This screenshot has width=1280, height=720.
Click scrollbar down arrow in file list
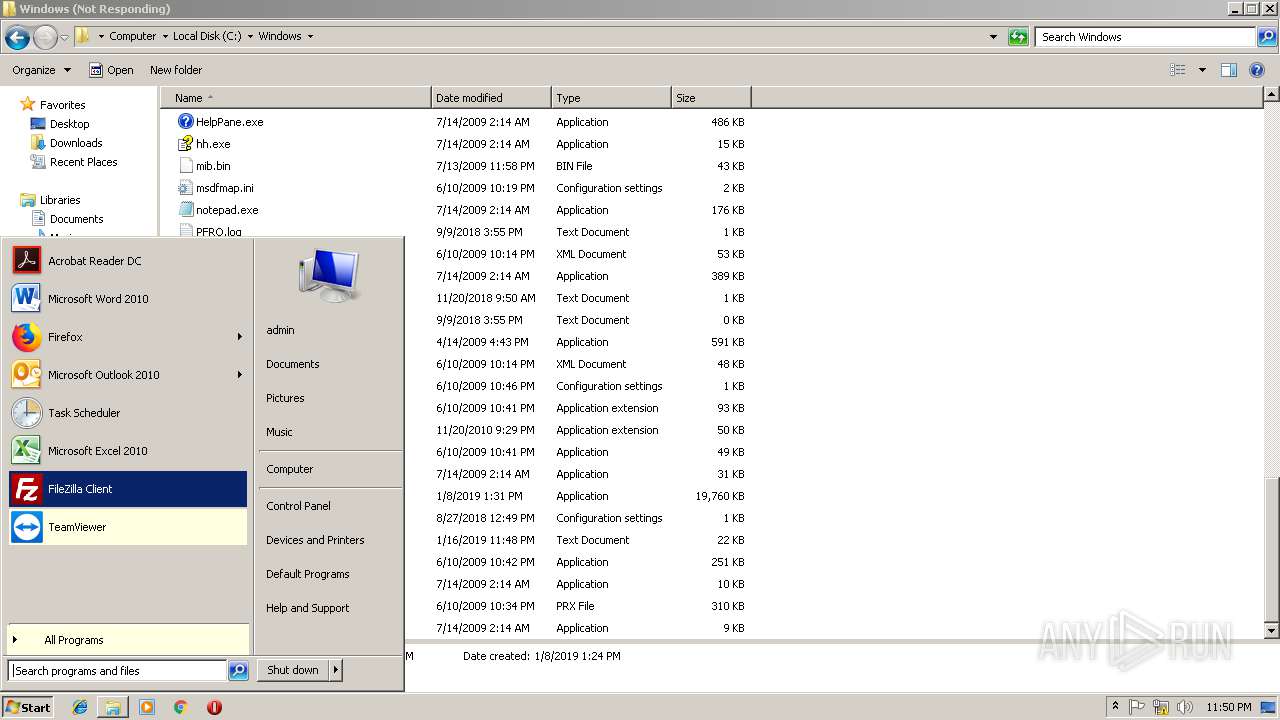tap(1272, 630)
